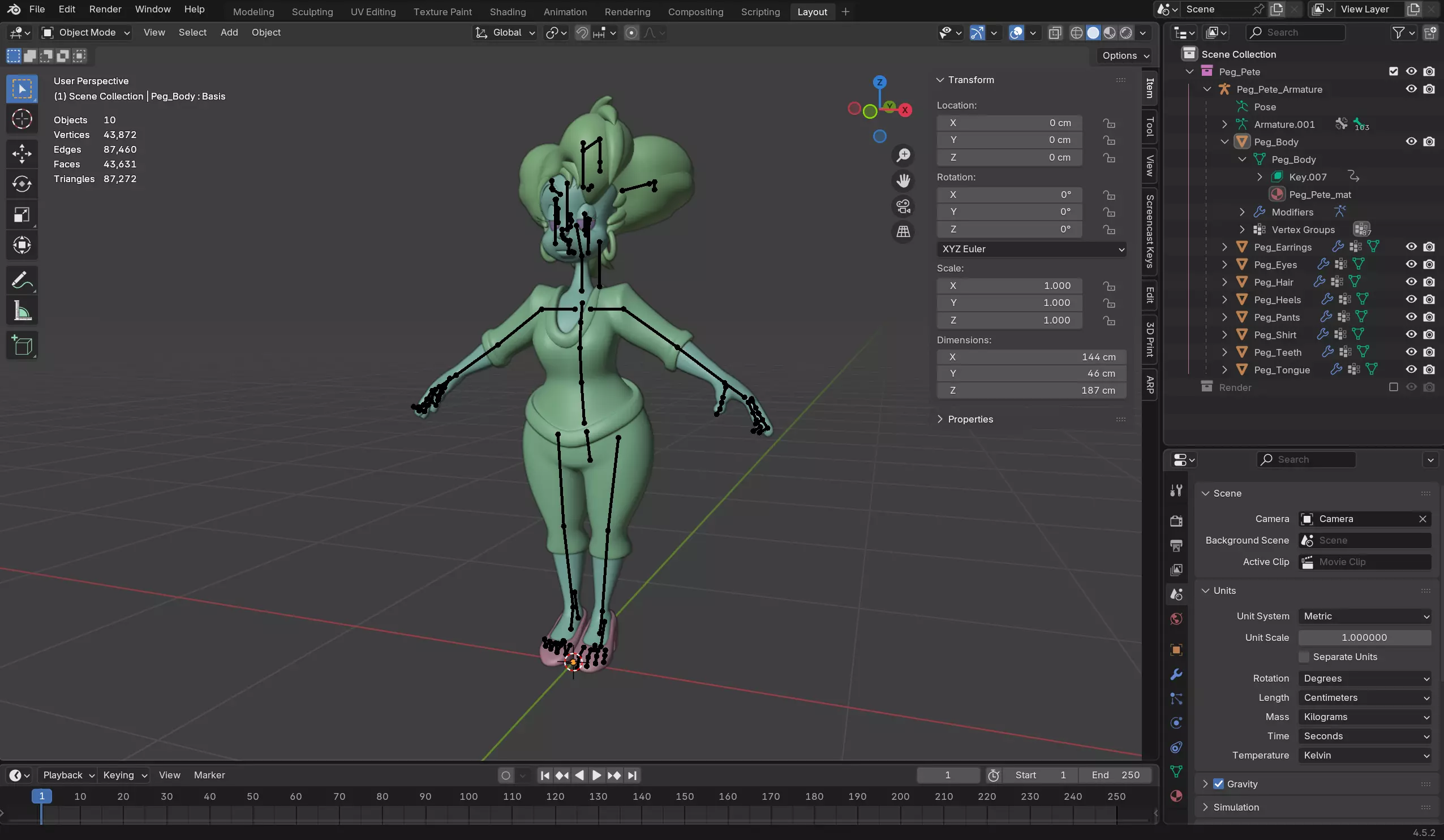The height and width of the screenshot is (840, 1444).
Task: Hide Peg_Hair using its eye icon
Action: pyautogui.click(x=1411, y=282)
